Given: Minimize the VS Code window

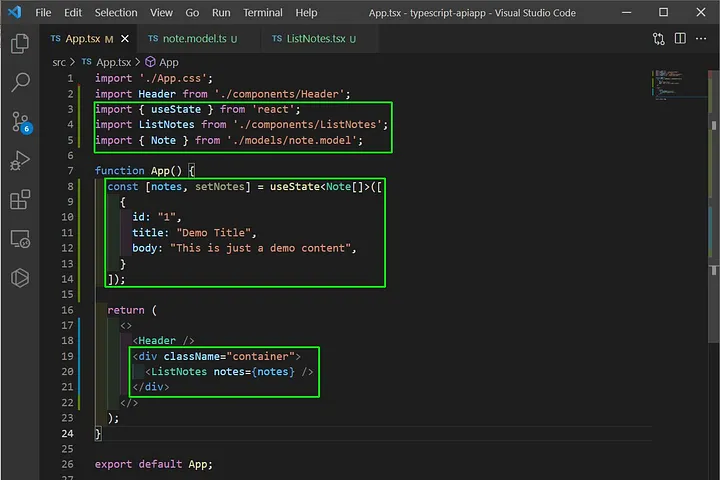Looking at the screenshot, I should click(626, 12).
